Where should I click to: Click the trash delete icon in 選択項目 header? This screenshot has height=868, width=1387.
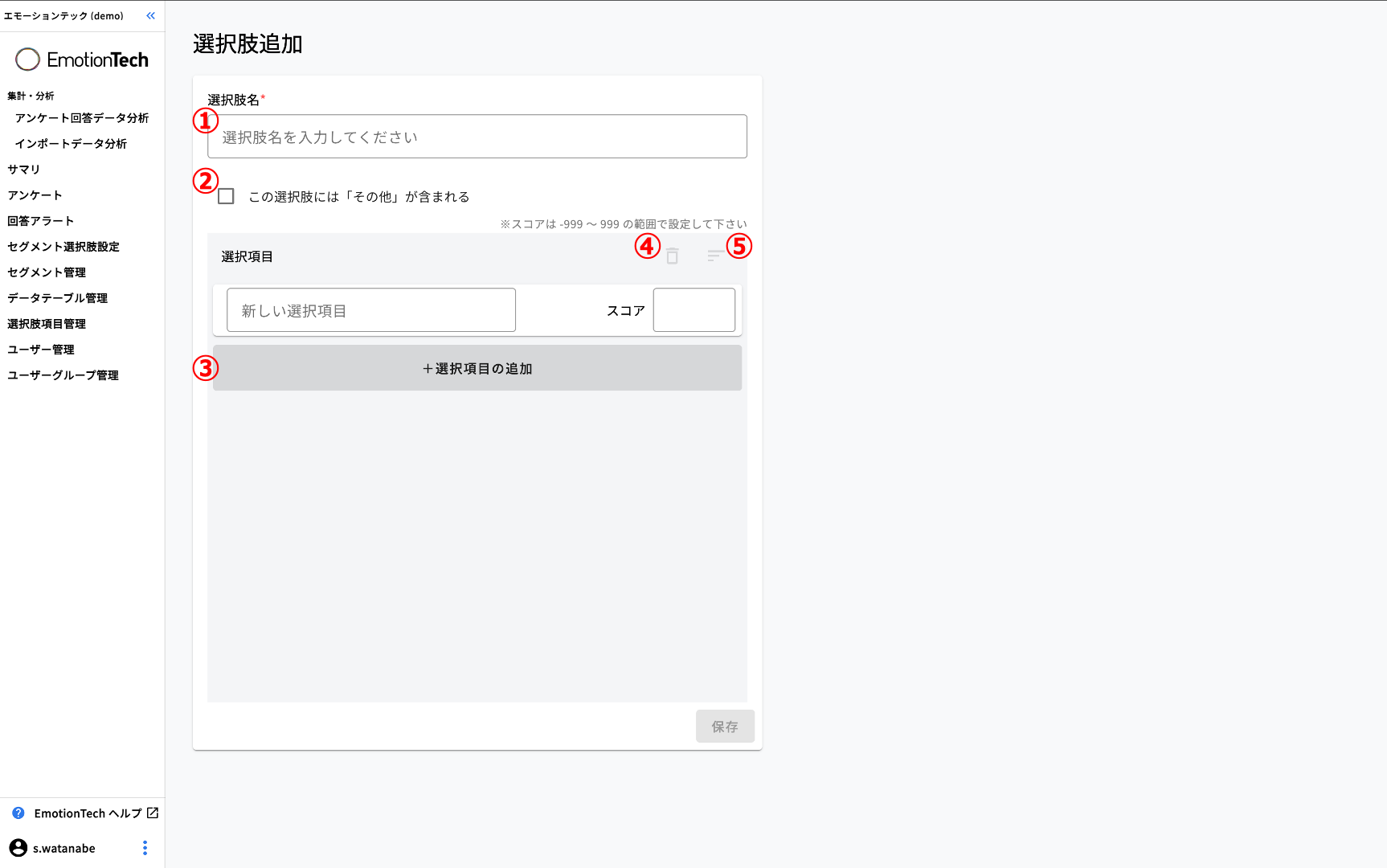(x=673, y=256)
